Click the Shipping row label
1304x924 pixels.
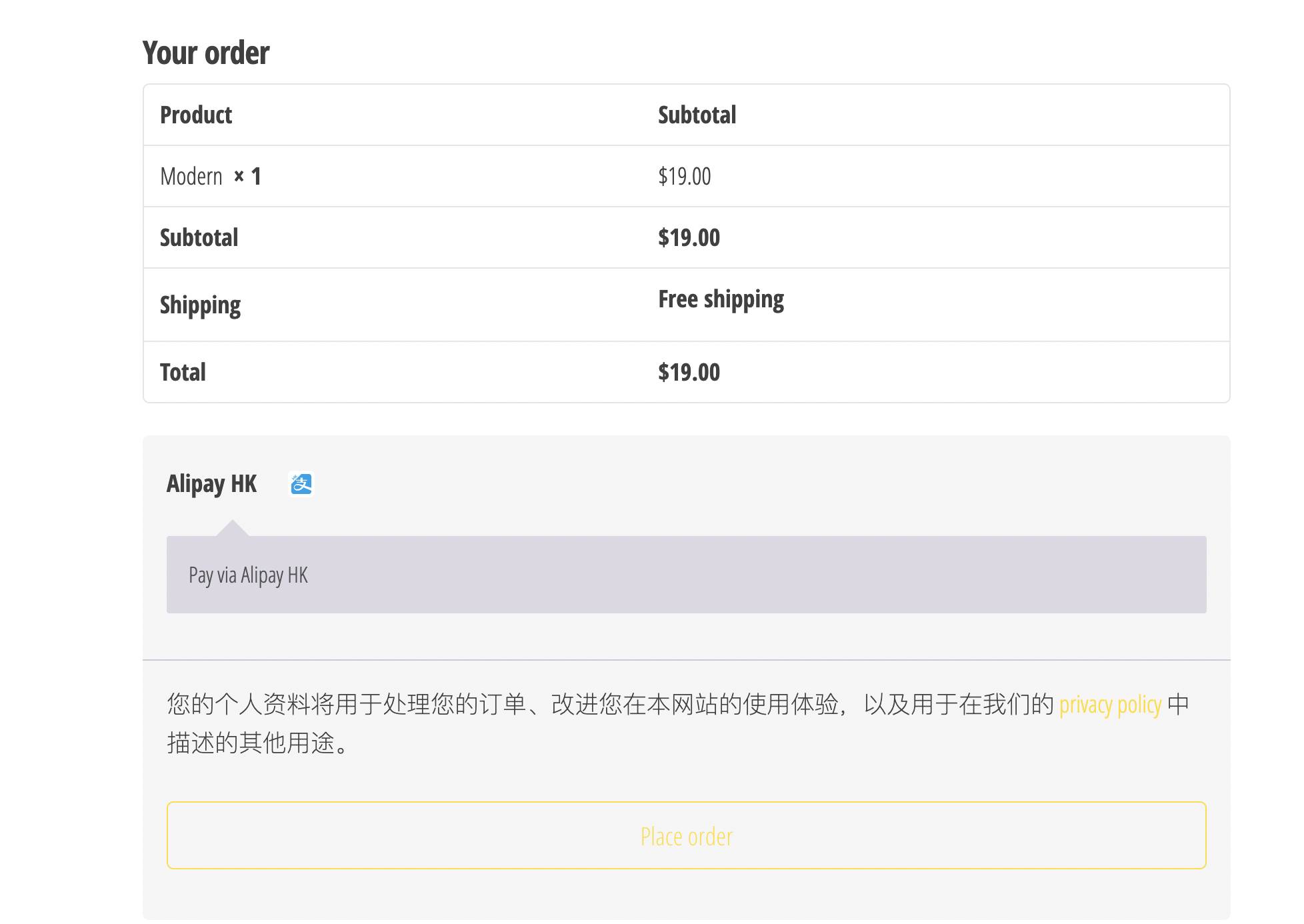coord(200,305)
